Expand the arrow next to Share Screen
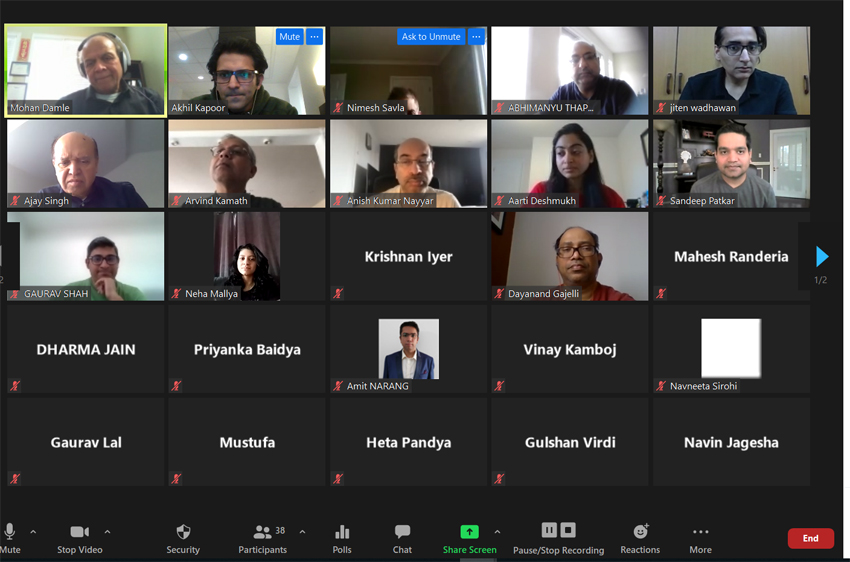The image size is (850, 562). point(497,532)
